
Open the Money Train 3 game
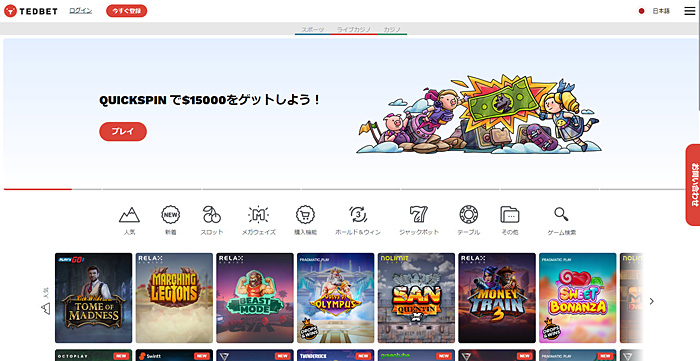(497, 298)
